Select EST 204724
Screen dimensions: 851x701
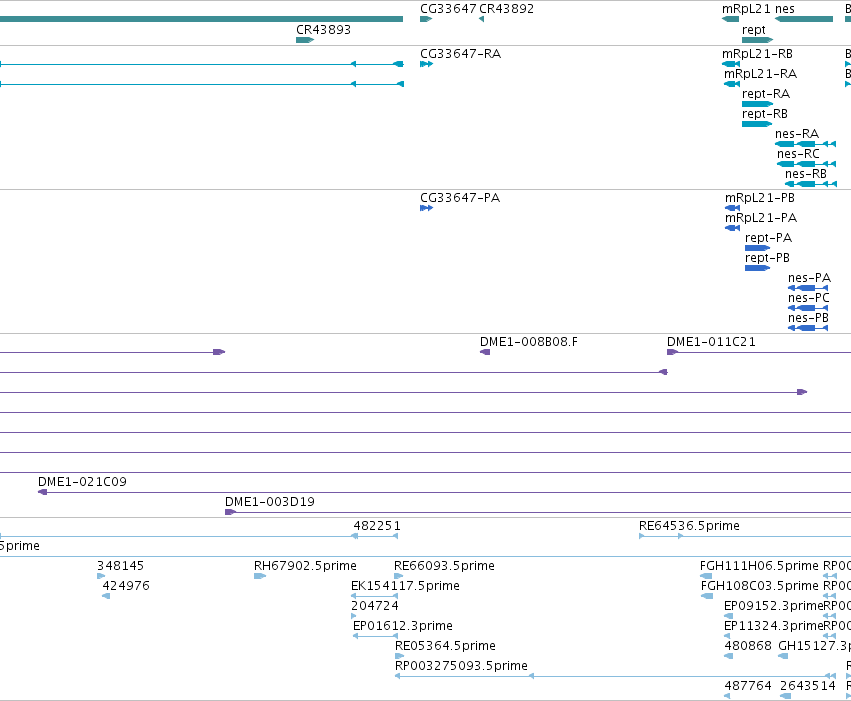[x=375, y=606]
